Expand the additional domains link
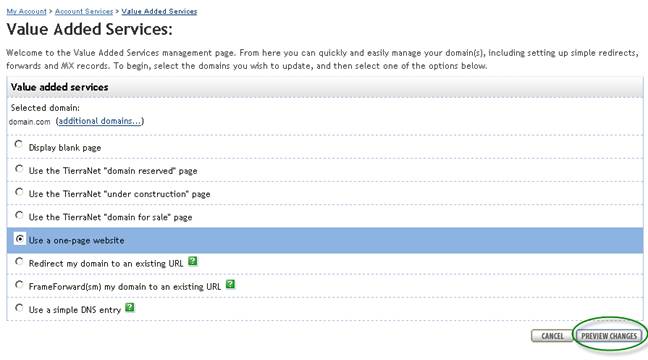Viewport: 648px width, 360px height. coord(100,121)
